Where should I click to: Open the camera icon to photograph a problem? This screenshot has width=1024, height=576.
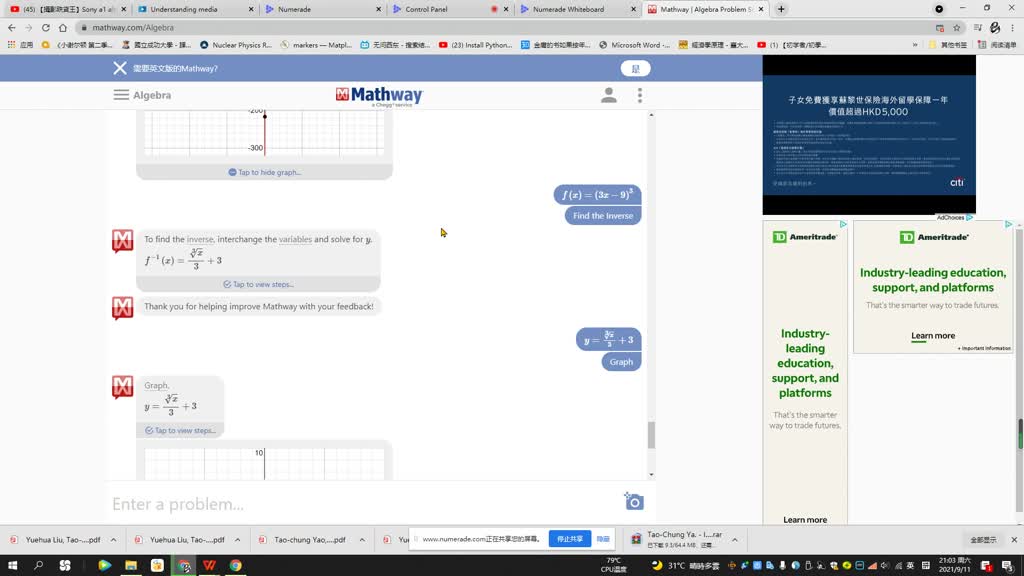pos(633,502)
